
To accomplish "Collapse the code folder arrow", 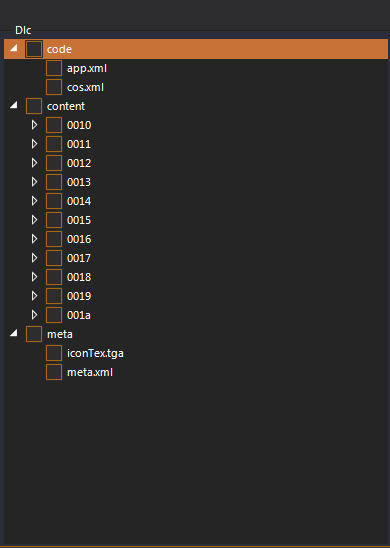I will click(14, 48).
